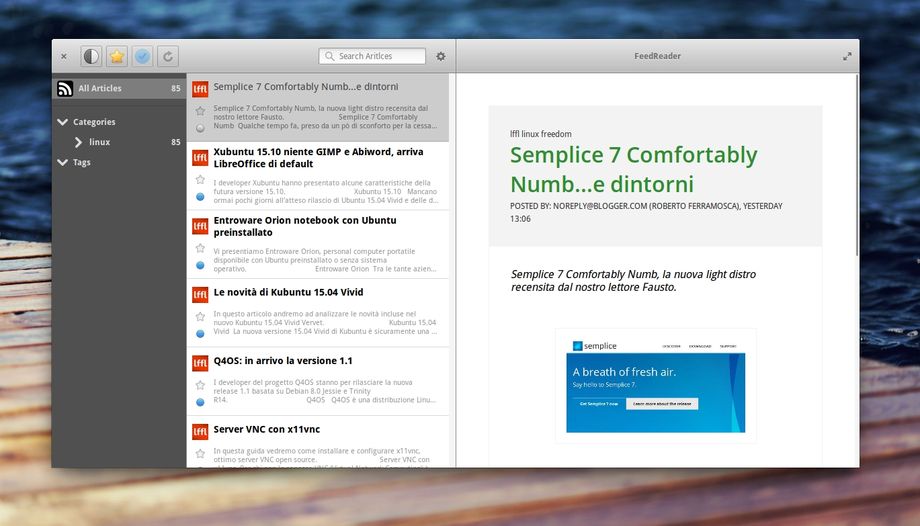Open 'Entroware Orion notebook con Ubuntu preinstallato'
The width and height of the screenshot is (920, 526).
(x=317, y=245)
